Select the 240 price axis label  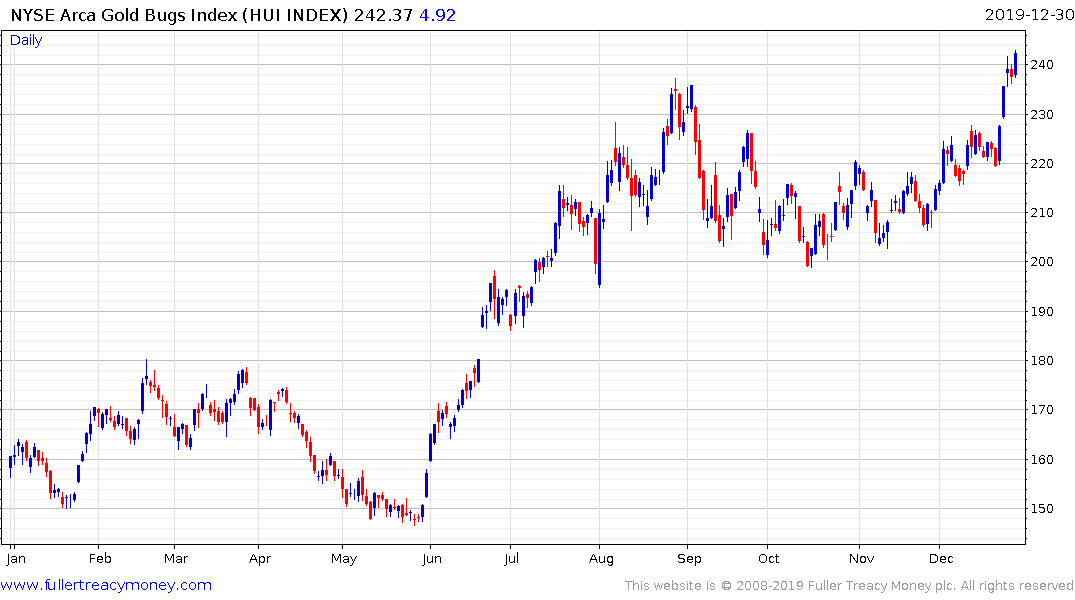tap(1042, 65)
